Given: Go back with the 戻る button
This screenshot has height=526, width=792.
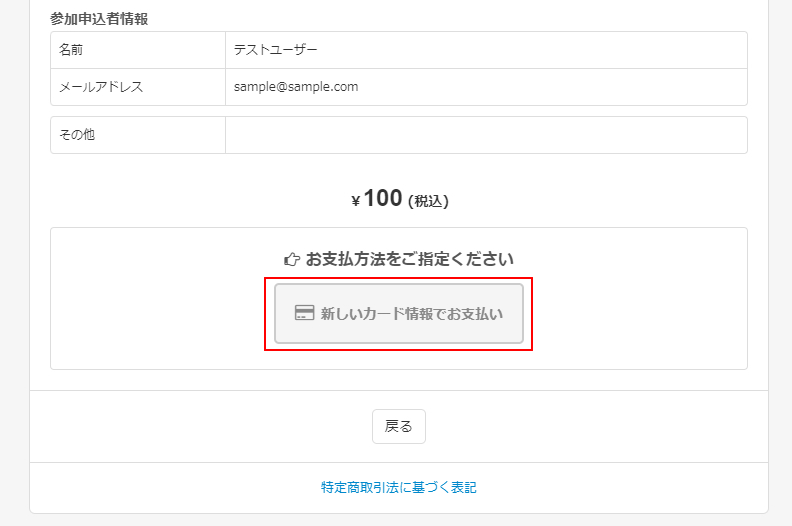Looking at the screenshot, I should pyautogui.click(x=398, y=426).
